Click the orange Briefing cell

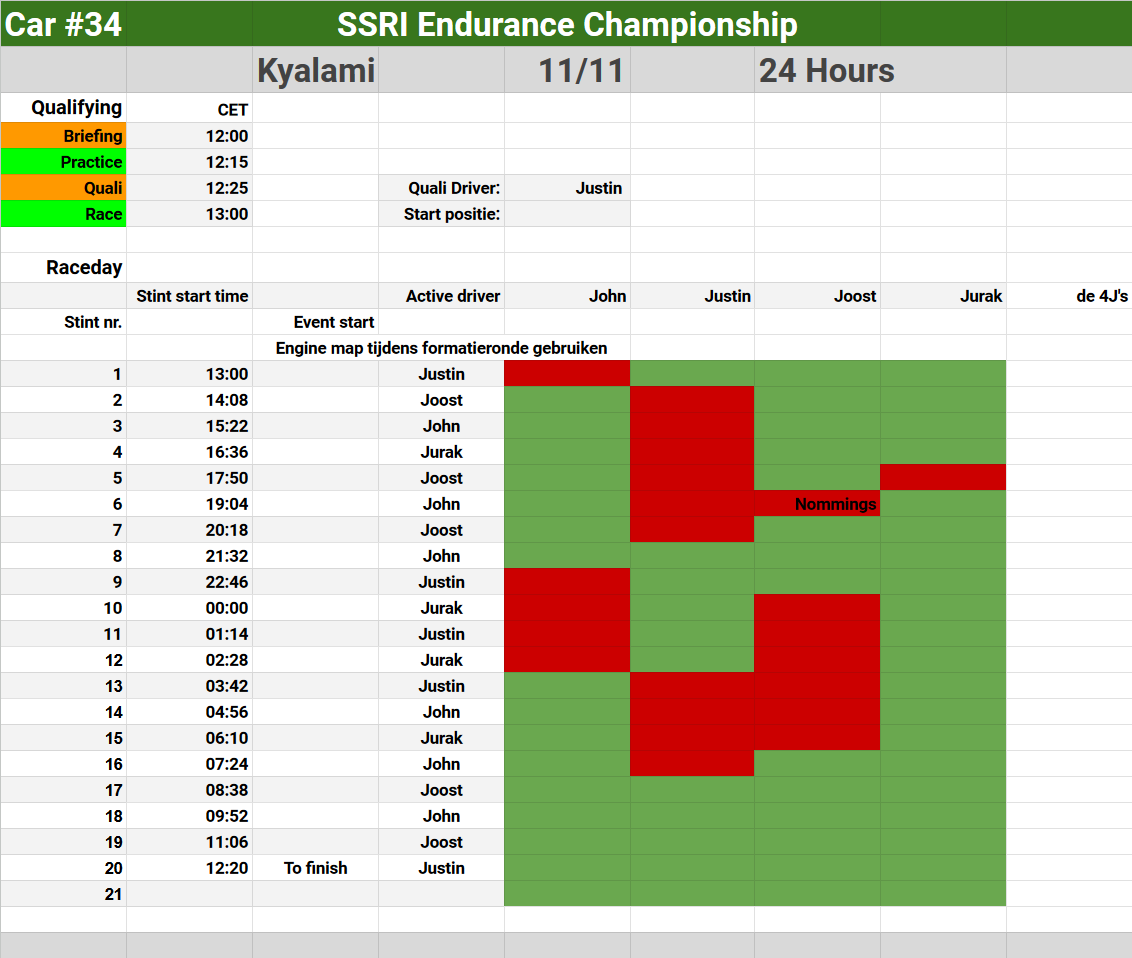click(64, 136)
